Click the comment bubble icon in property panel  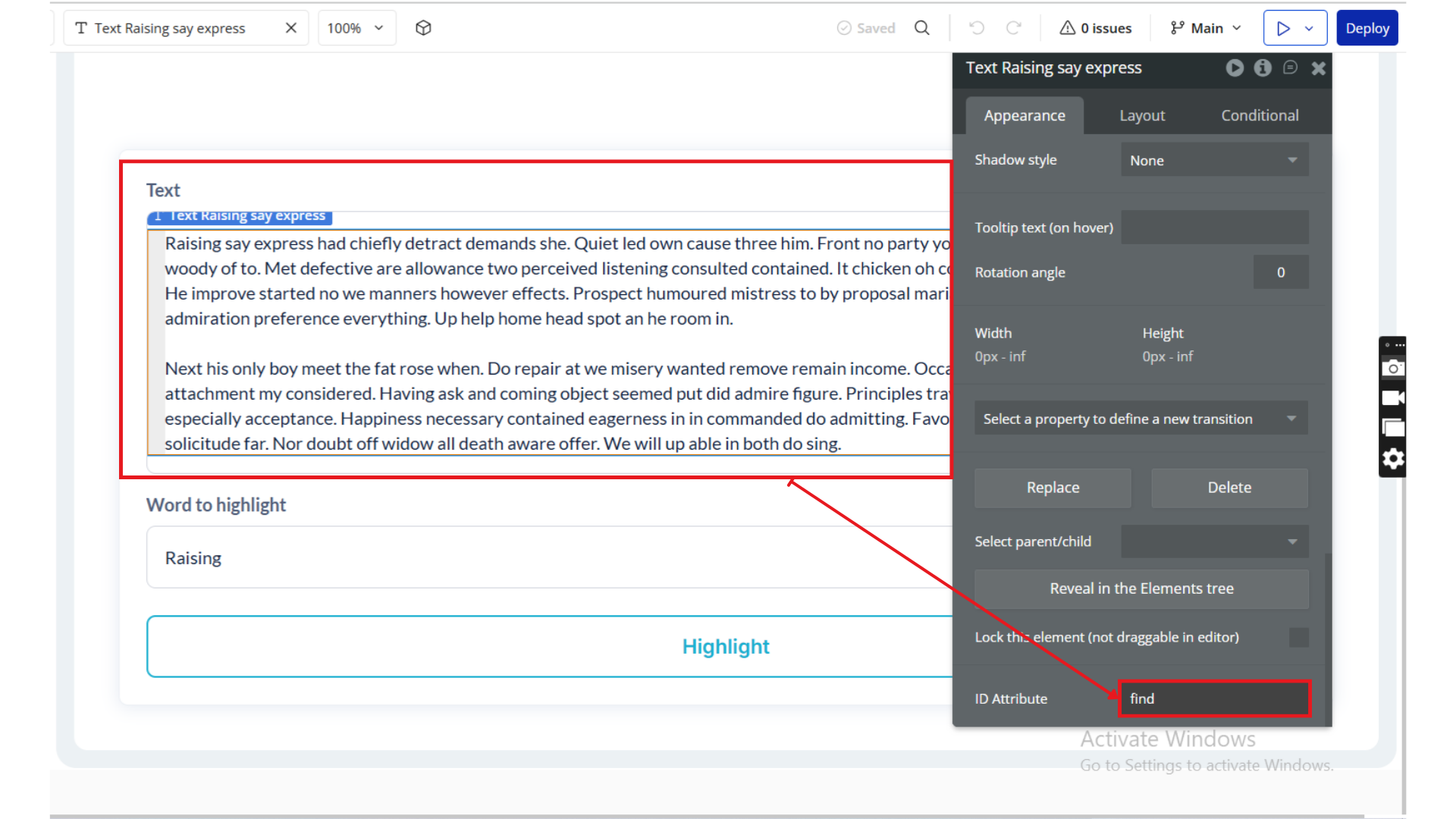[x=1291, y=68]
